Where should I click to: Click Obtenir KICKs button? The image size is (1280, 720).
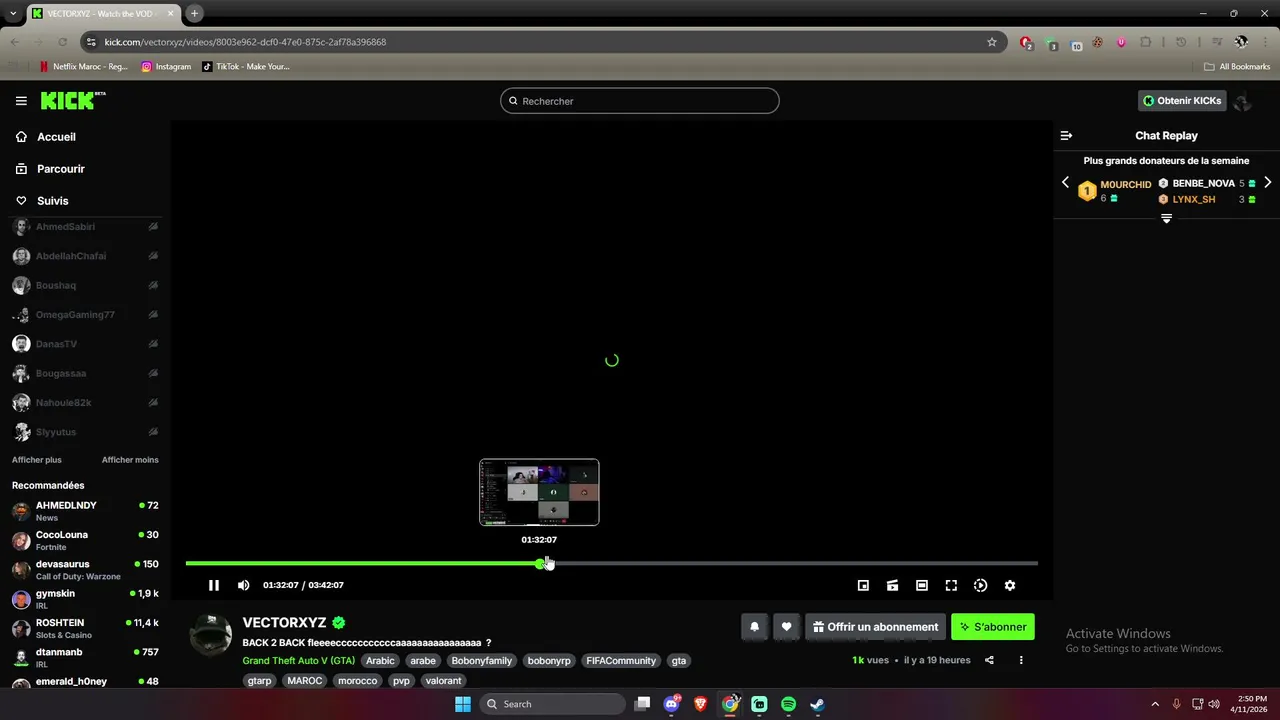tap(1182, 101)
